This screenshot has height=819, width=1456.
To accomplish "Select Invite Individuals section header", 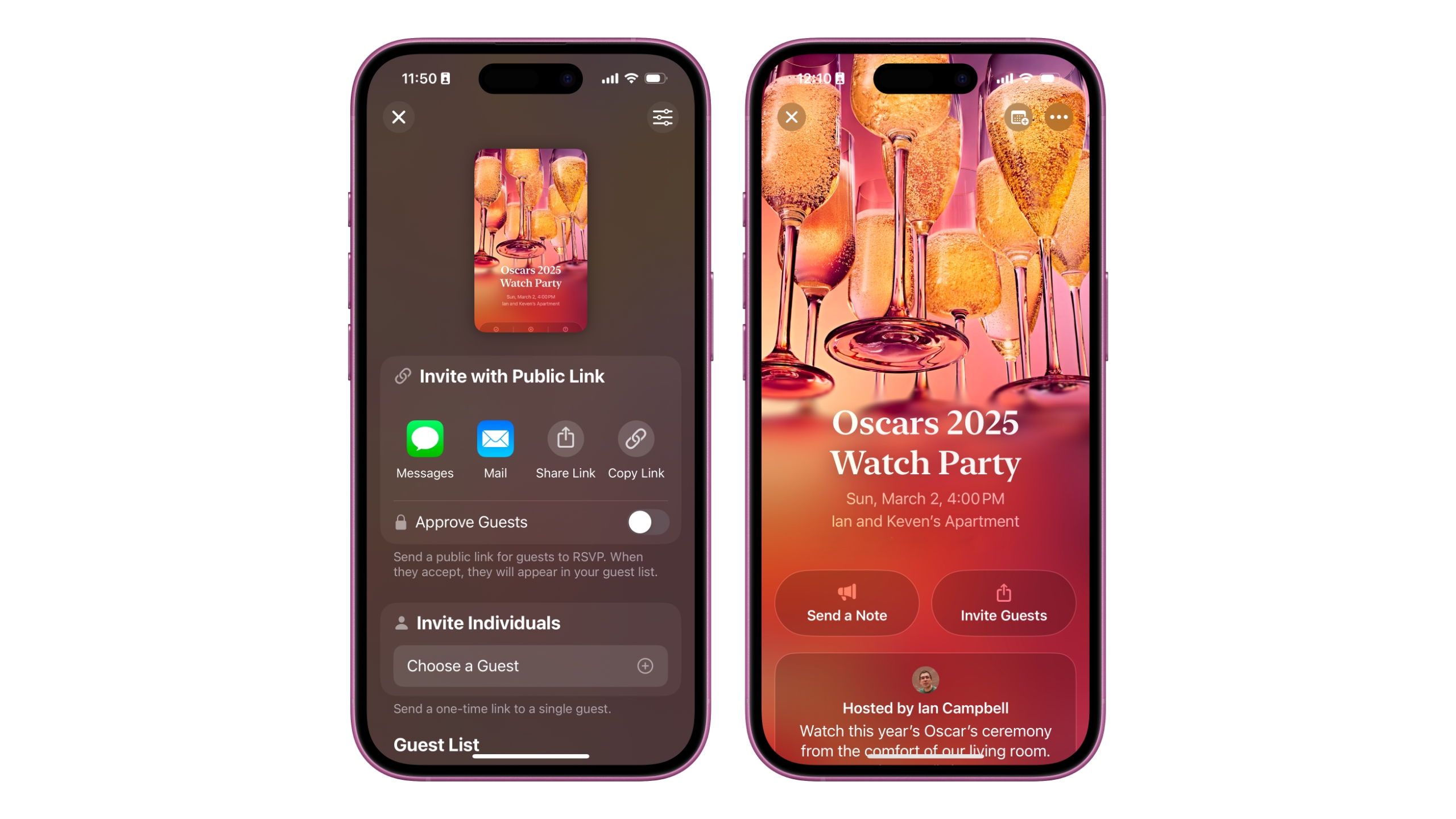I will [x=487, y=622].
